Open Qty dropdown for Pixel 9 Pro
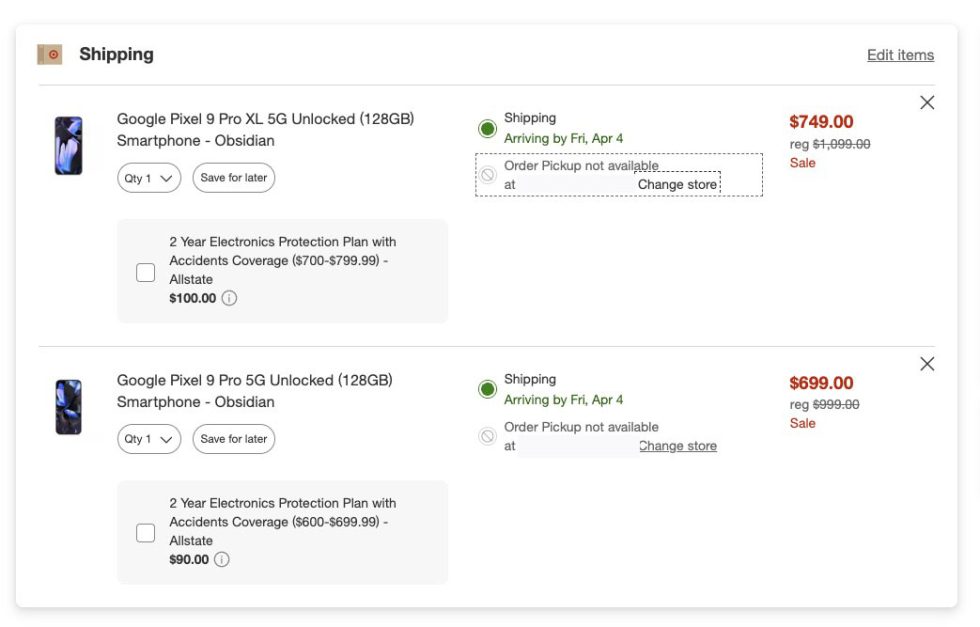Screen dimensions: 980x627 (147, 439)
